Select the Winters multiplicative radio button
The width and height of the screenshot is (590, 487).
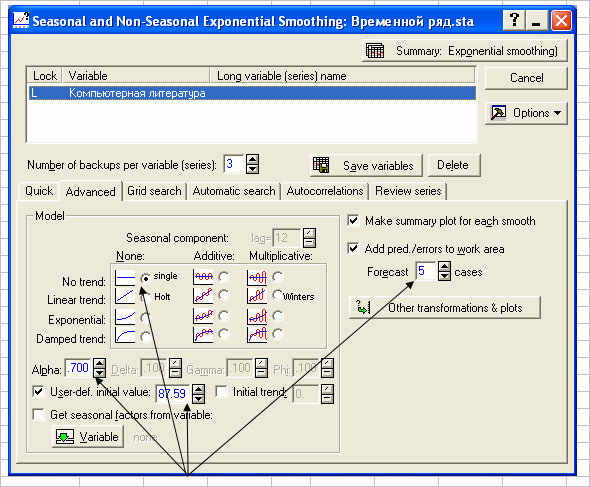278,295
